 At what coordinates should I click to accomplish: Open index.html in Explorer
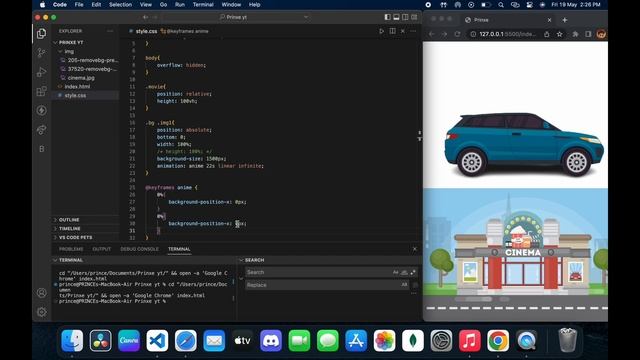click(x=77, y=87)
